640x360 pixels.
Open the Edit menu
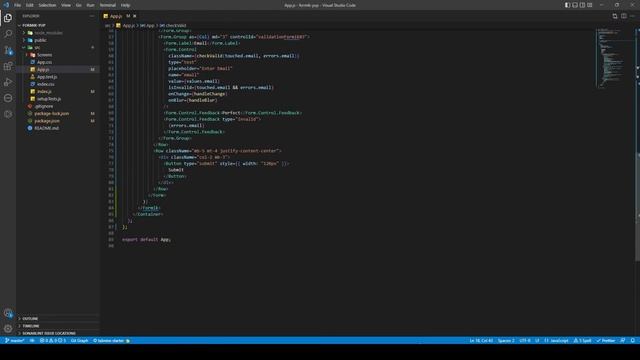(x=30, y=5)
